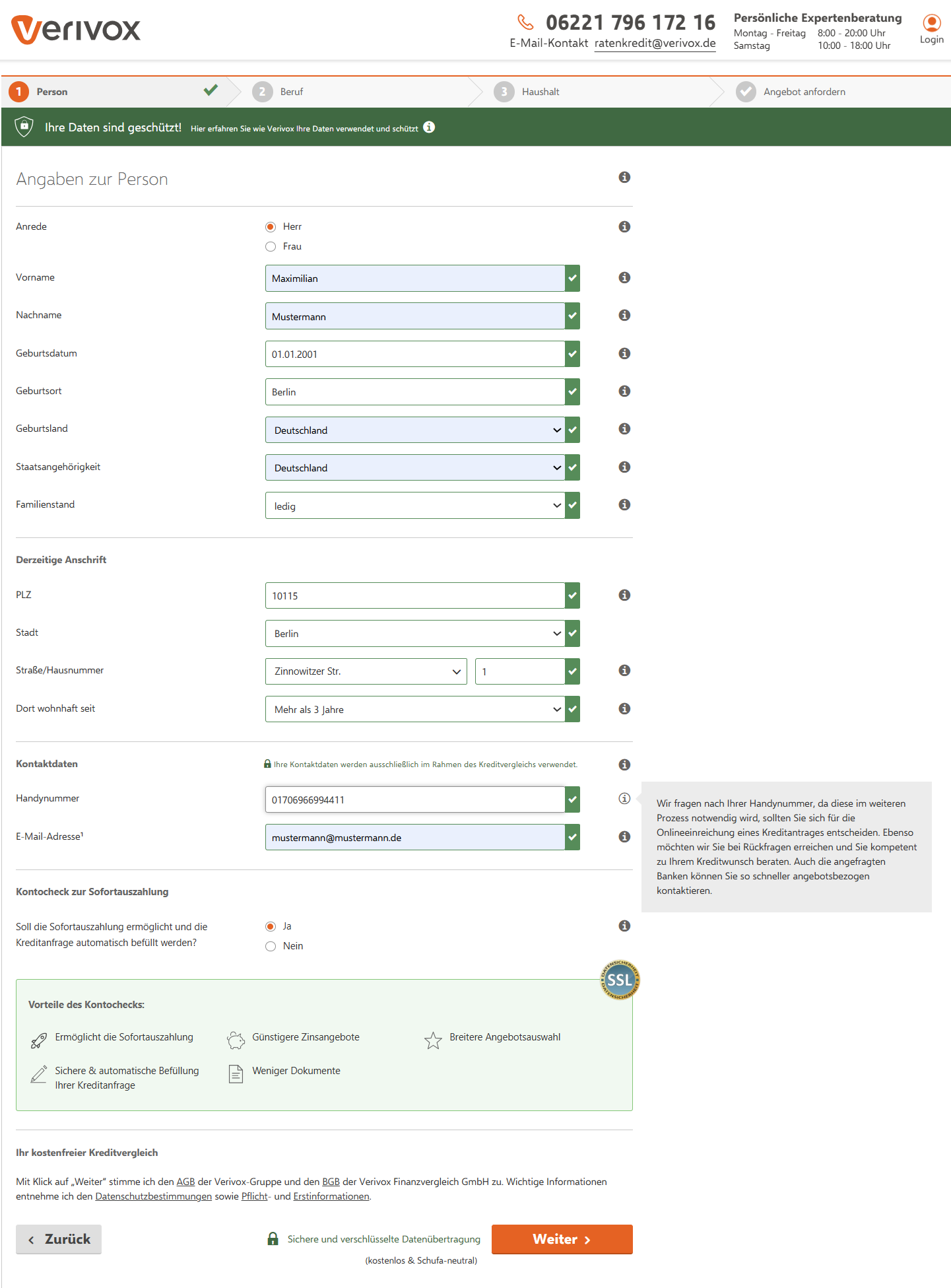Open the Geburtsland dropdown
The width and height of the screenshot is (951, 1288).
point(415,430)
